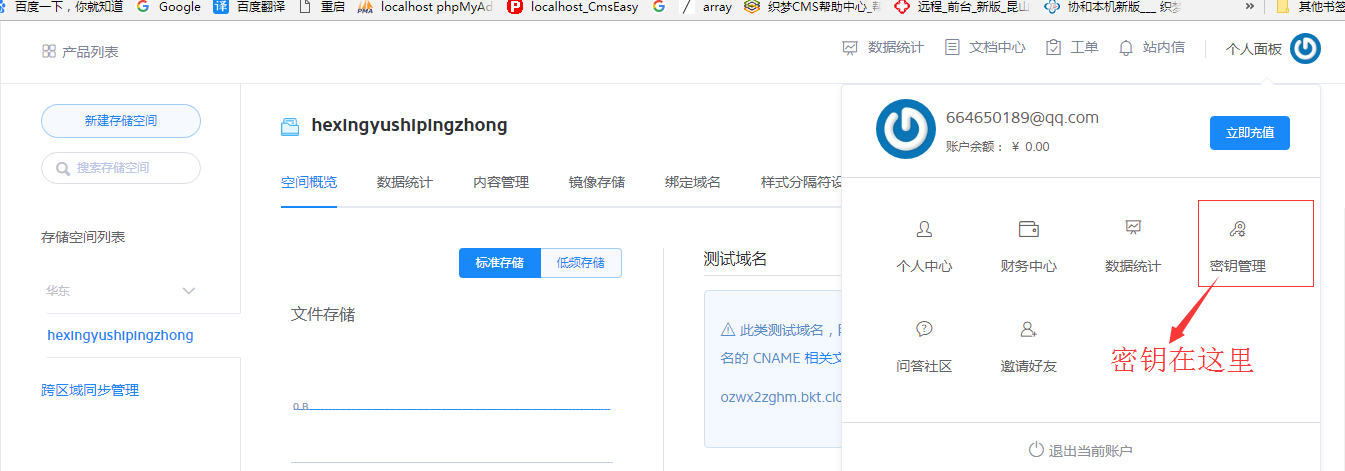Open 工单 ticket icon in header
This screenshot has width=1345, height=471.
(x=1054, y=48)
